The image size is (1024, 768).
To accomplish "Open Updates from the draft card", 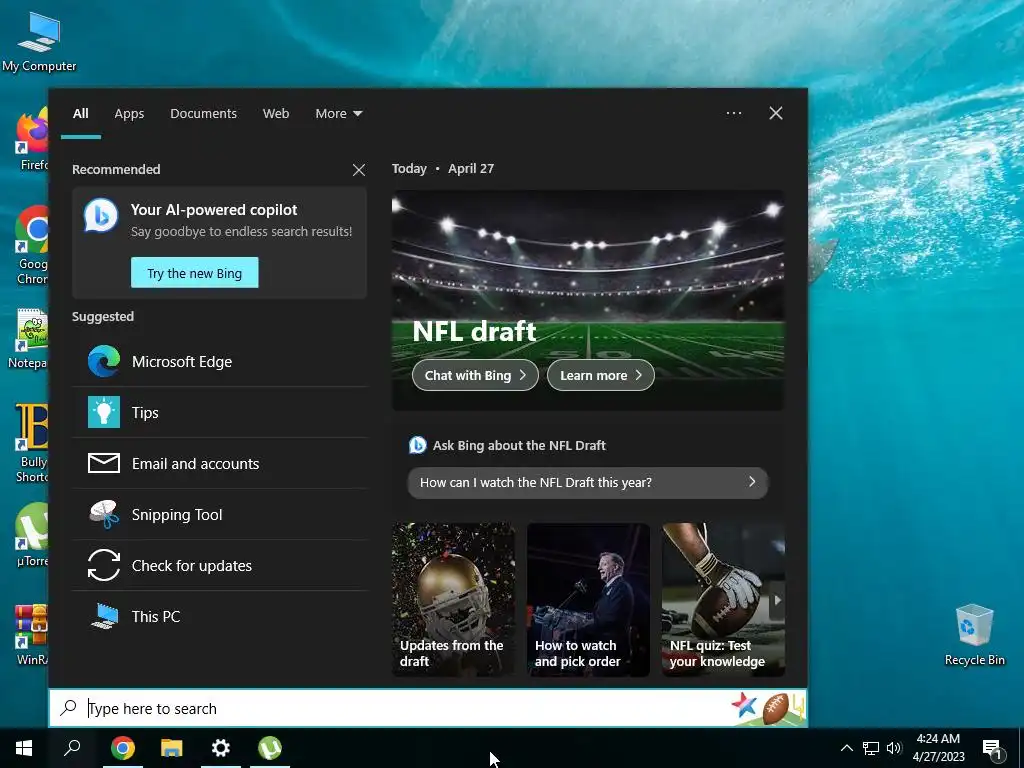I will [x=453, y=600].
